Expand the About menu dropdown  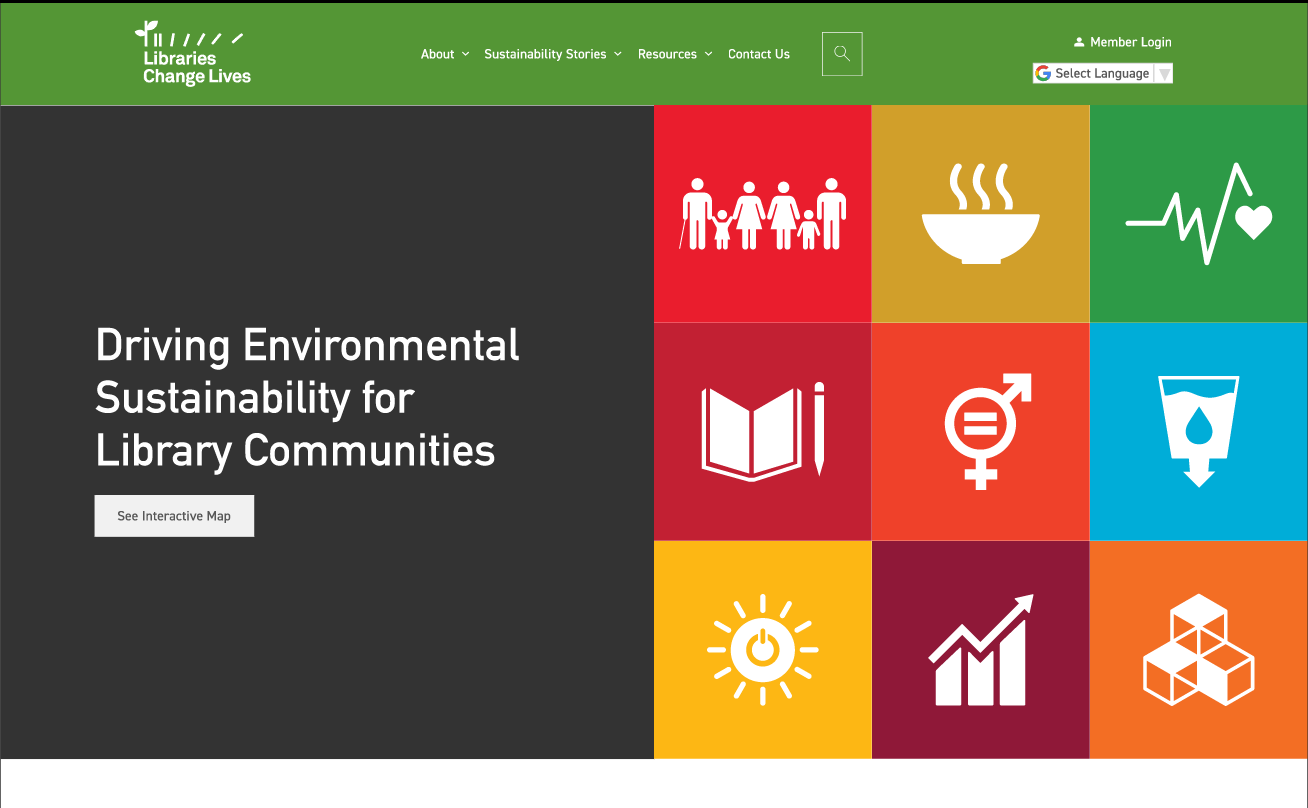tap(444, 54)
